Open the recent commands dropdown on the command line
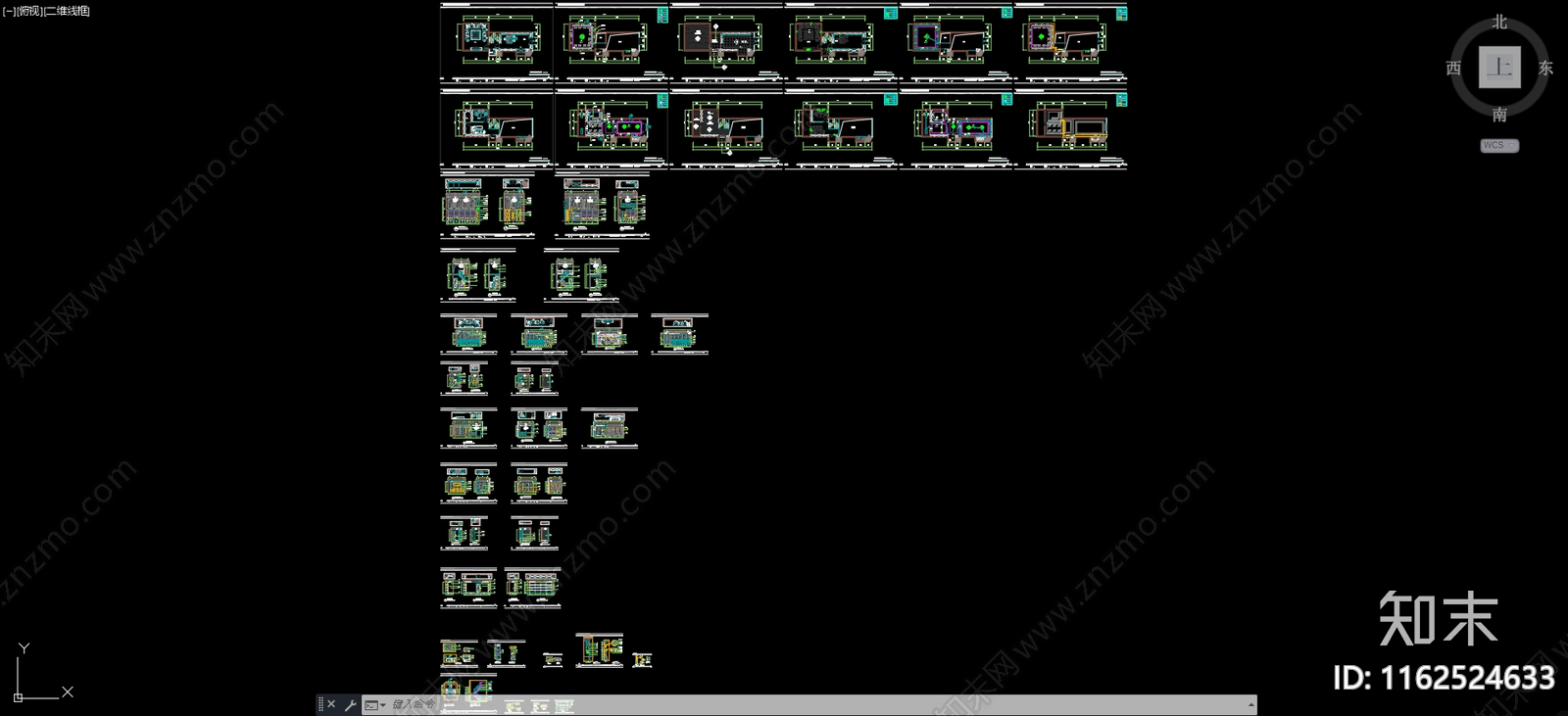Viewport: 1568px width, 716px height. [375, 705]
